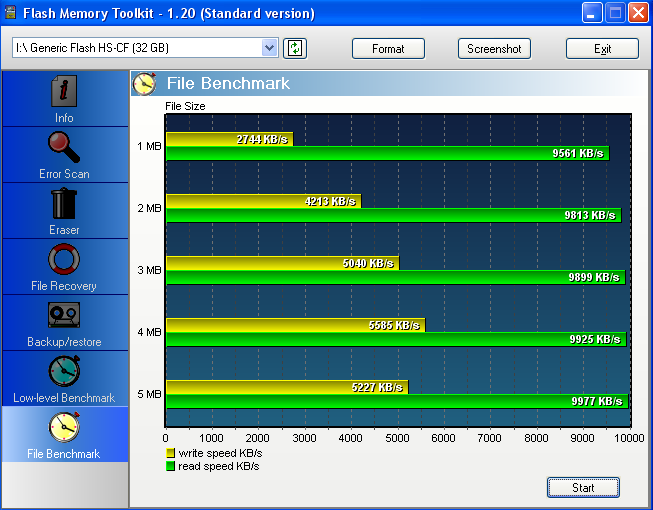Viewport: 653px width, 510px height.
Task: Click the 9813 KB/s read bar
Action: 394,215
